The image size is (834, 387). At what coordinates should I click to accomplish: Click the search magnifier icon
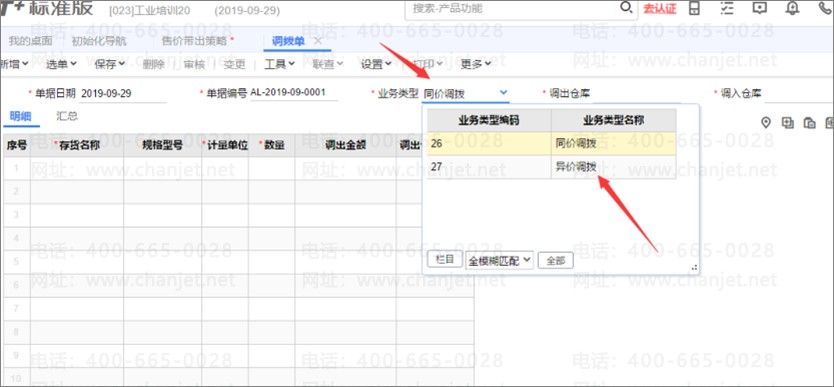(x=628, y=8)
